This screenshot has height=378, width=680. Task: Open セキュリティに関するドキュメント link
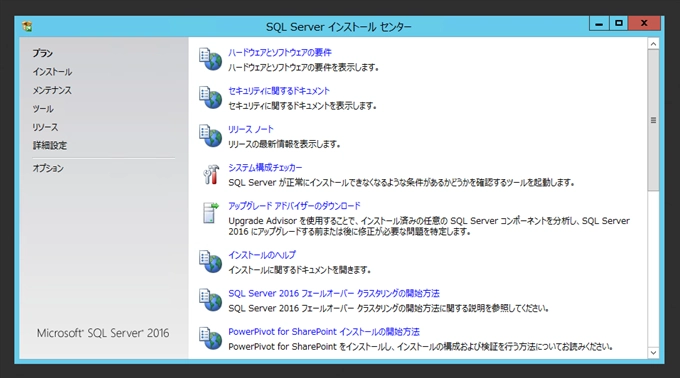coord(279,91)
